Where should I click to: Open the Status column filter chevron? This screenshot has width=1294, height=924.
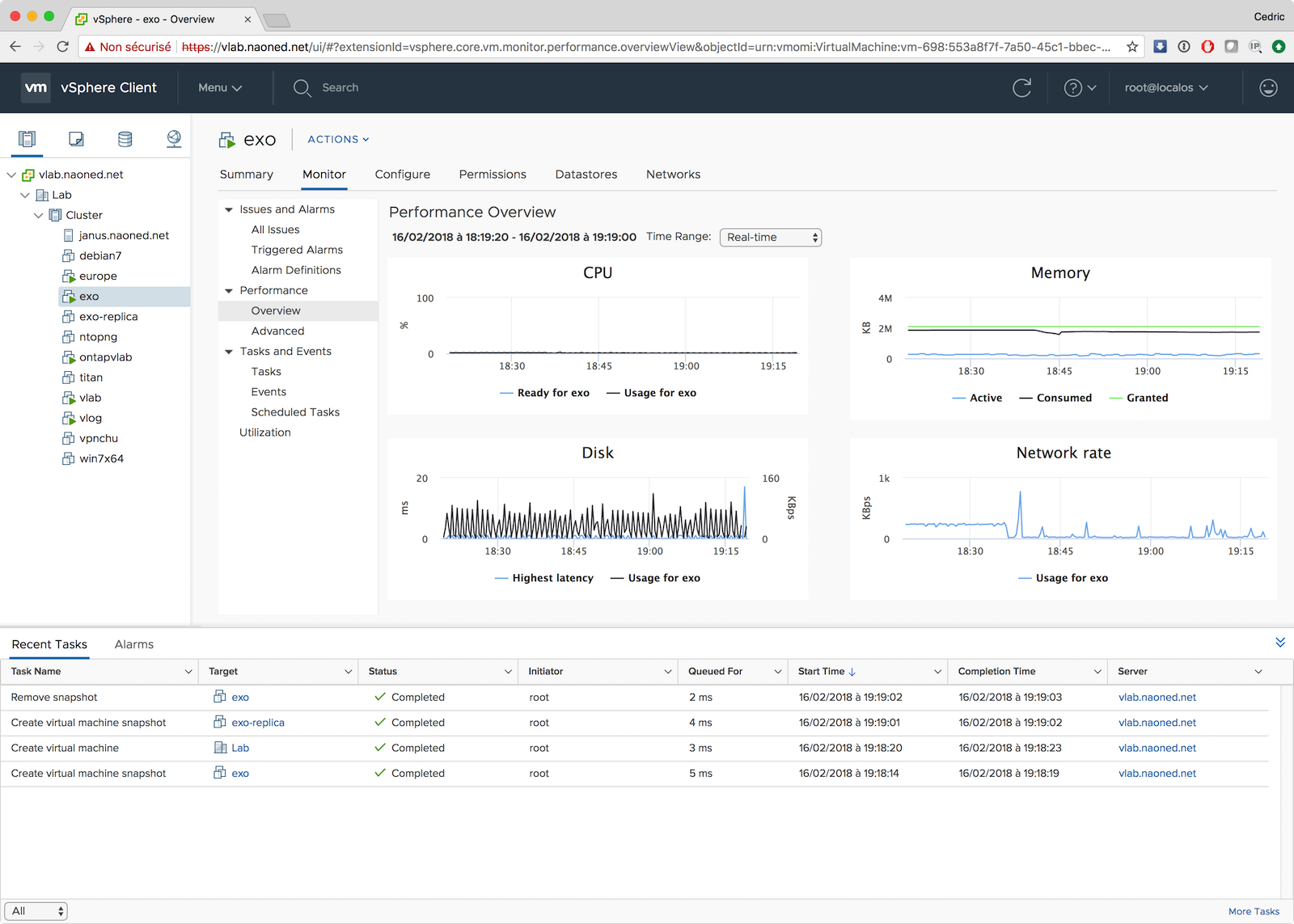click(x=509, y=672)
